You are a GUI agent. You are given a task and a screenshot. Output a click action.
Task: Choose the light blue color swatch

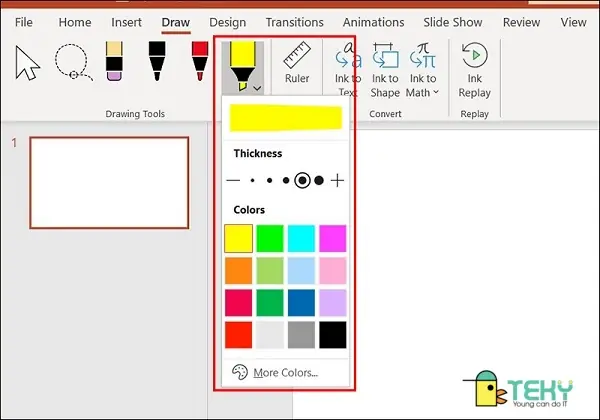[301, 271]
